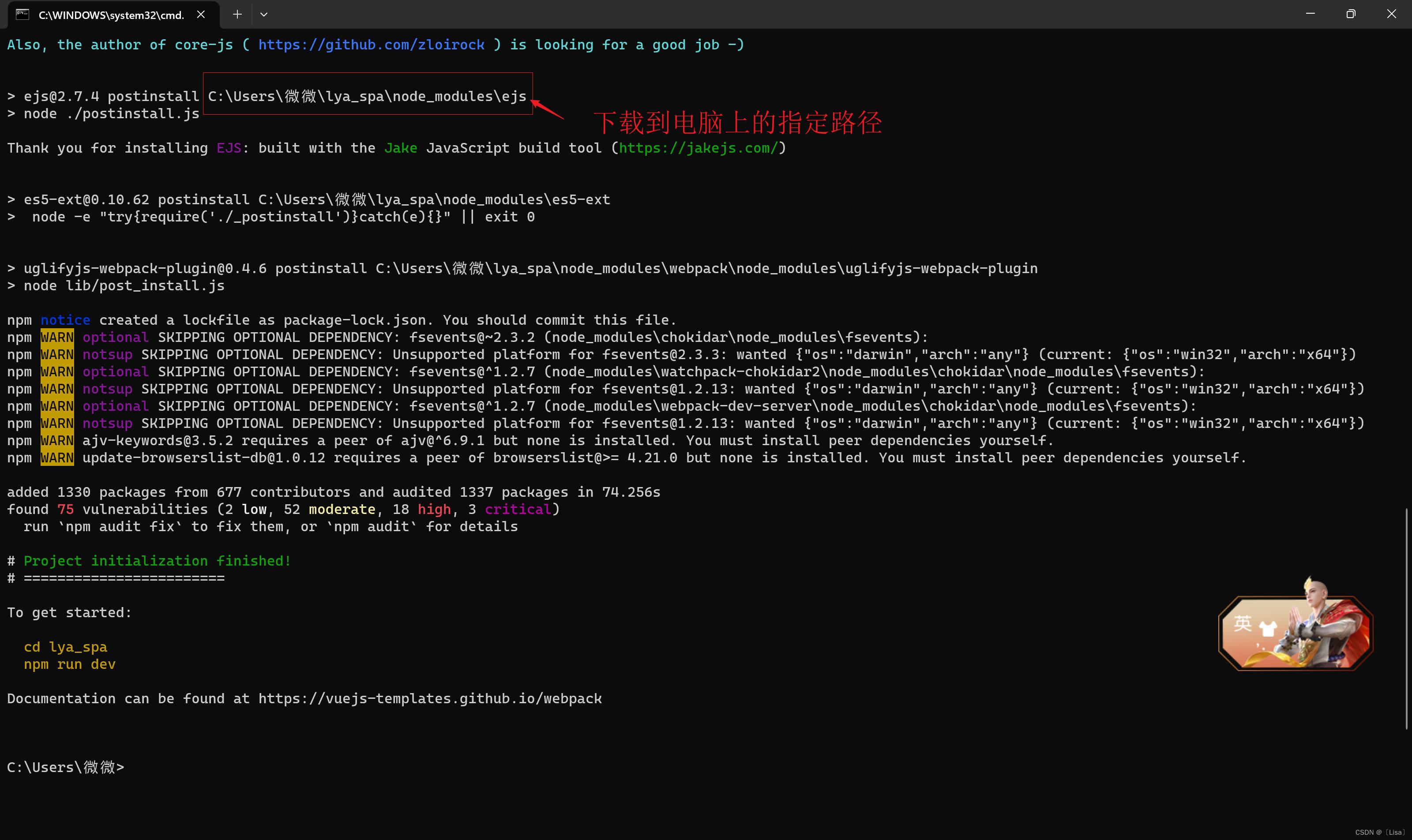1412x840 pixels.
Task: Open the vuejs-templates.github.io/webpack documentation URL
Action: (x=430, y=698)
